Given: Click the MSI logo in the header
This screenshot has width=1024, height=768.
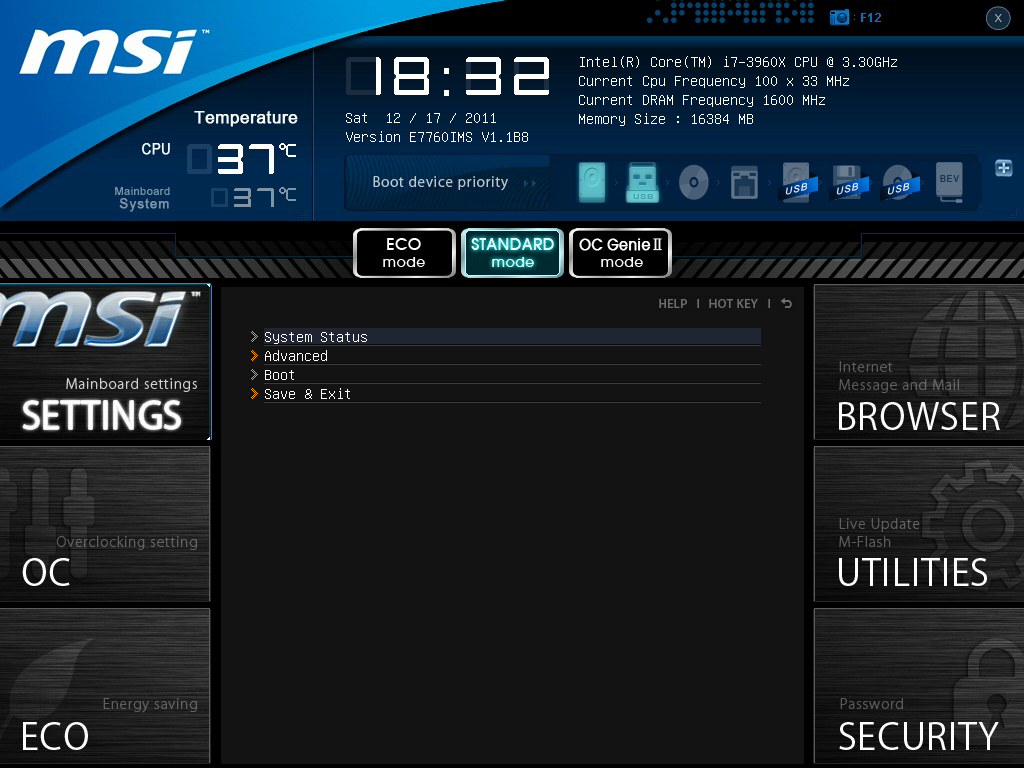Looking at the screenshot, I should [x=114, y=52].
